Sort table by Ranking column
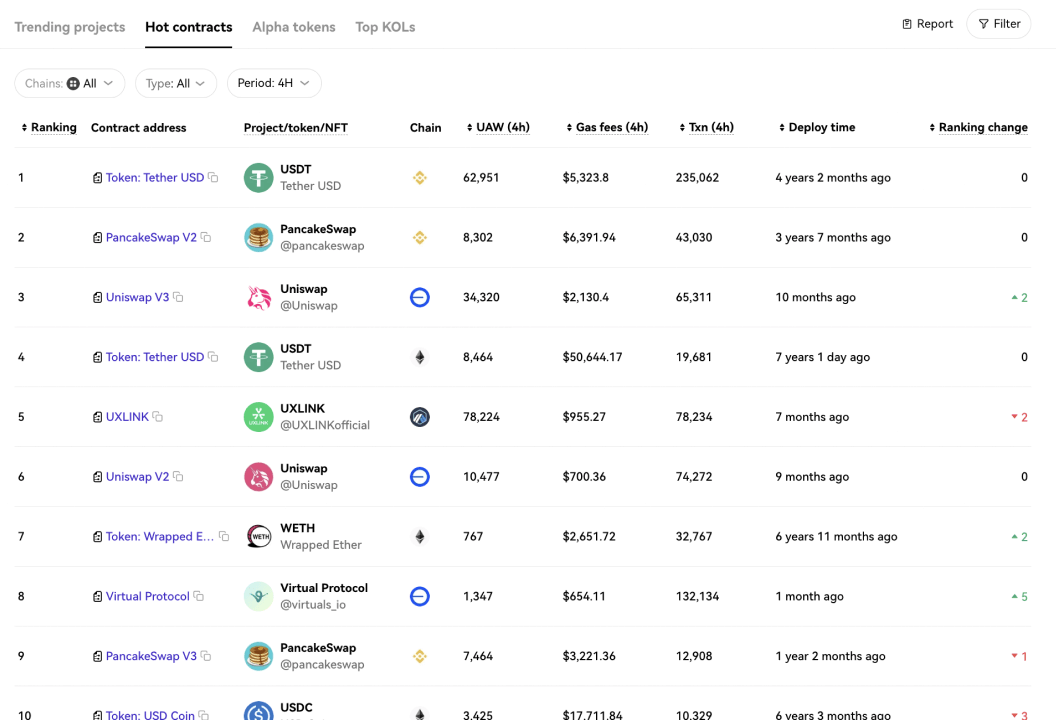This screenshot has width=1056, height=720. (x=48, y=127)
